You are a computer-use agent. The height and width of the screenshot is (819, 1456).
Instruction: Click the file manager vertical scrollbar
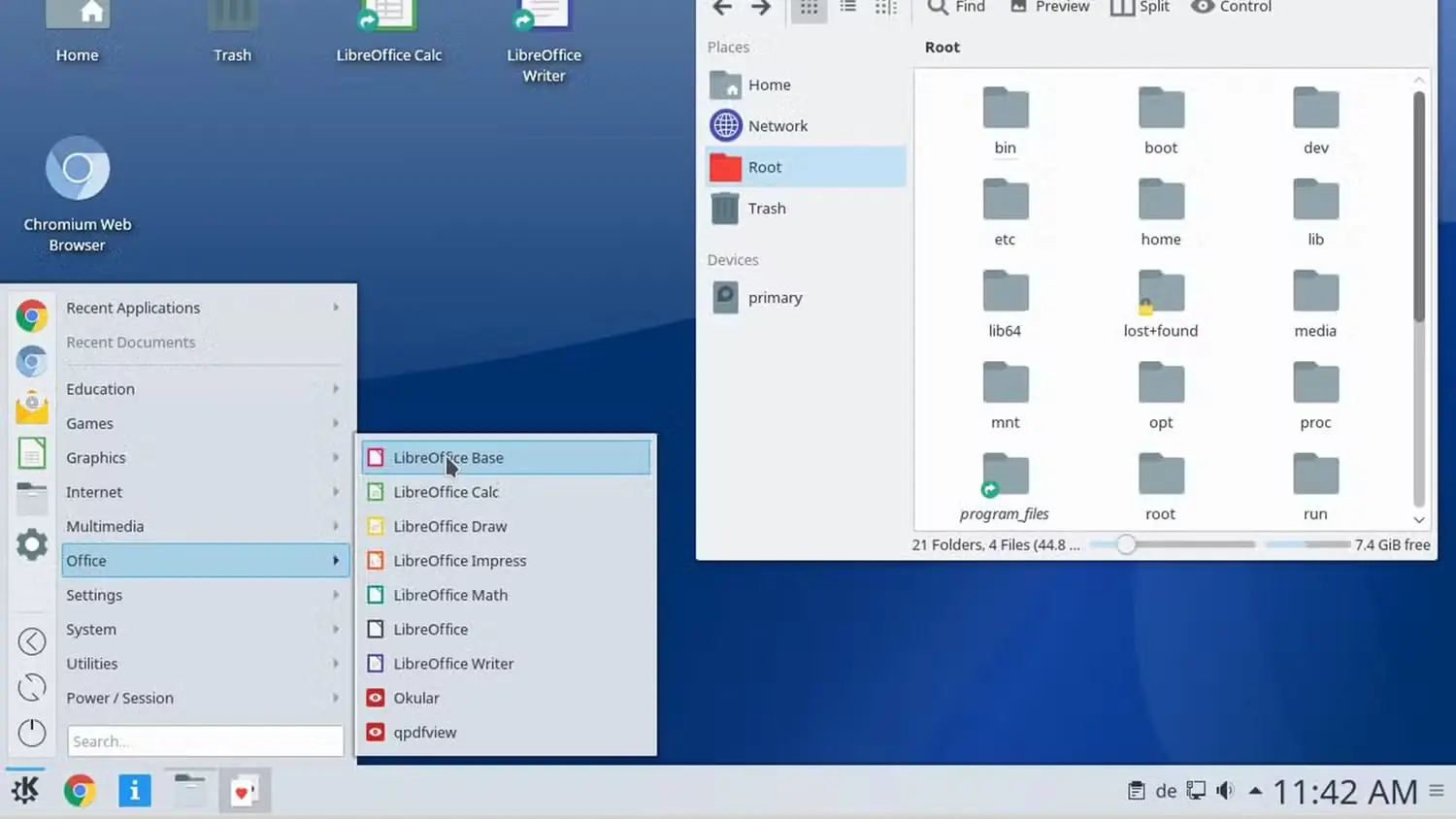pos(1419,207)
